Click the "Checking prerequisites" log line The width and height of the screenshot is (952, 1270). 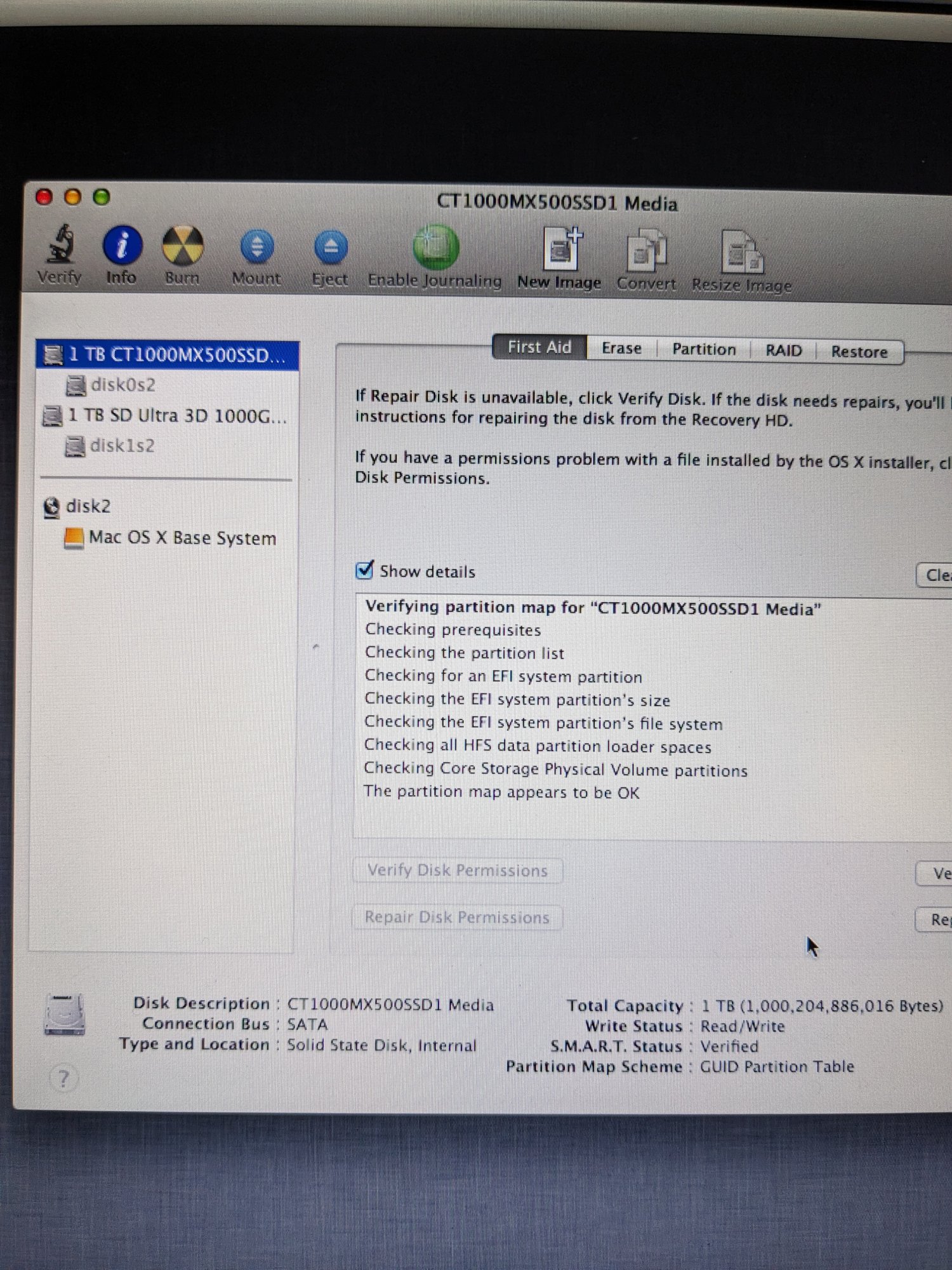pyautogui.click(x=453, y=629)
